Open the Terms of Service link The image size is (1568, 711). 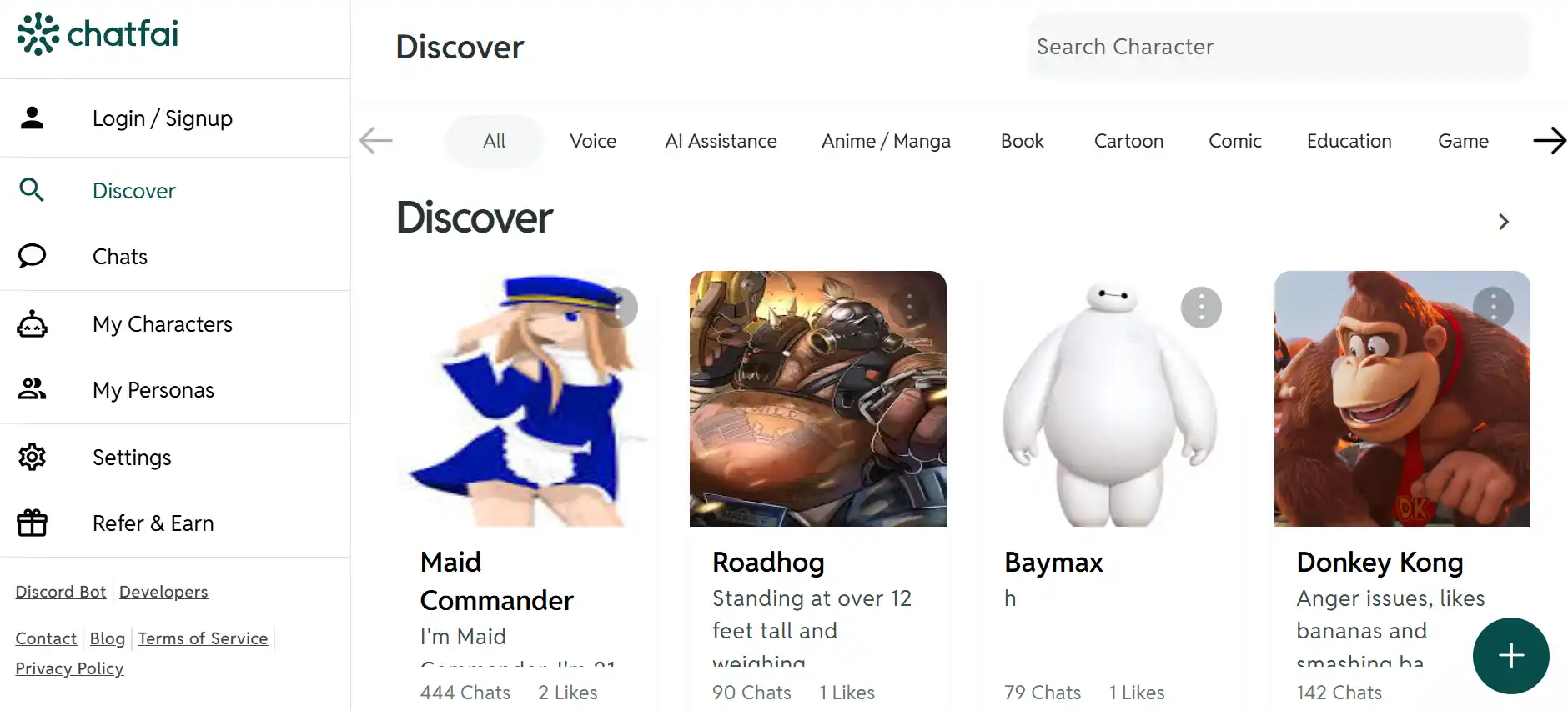pos(203,638)
